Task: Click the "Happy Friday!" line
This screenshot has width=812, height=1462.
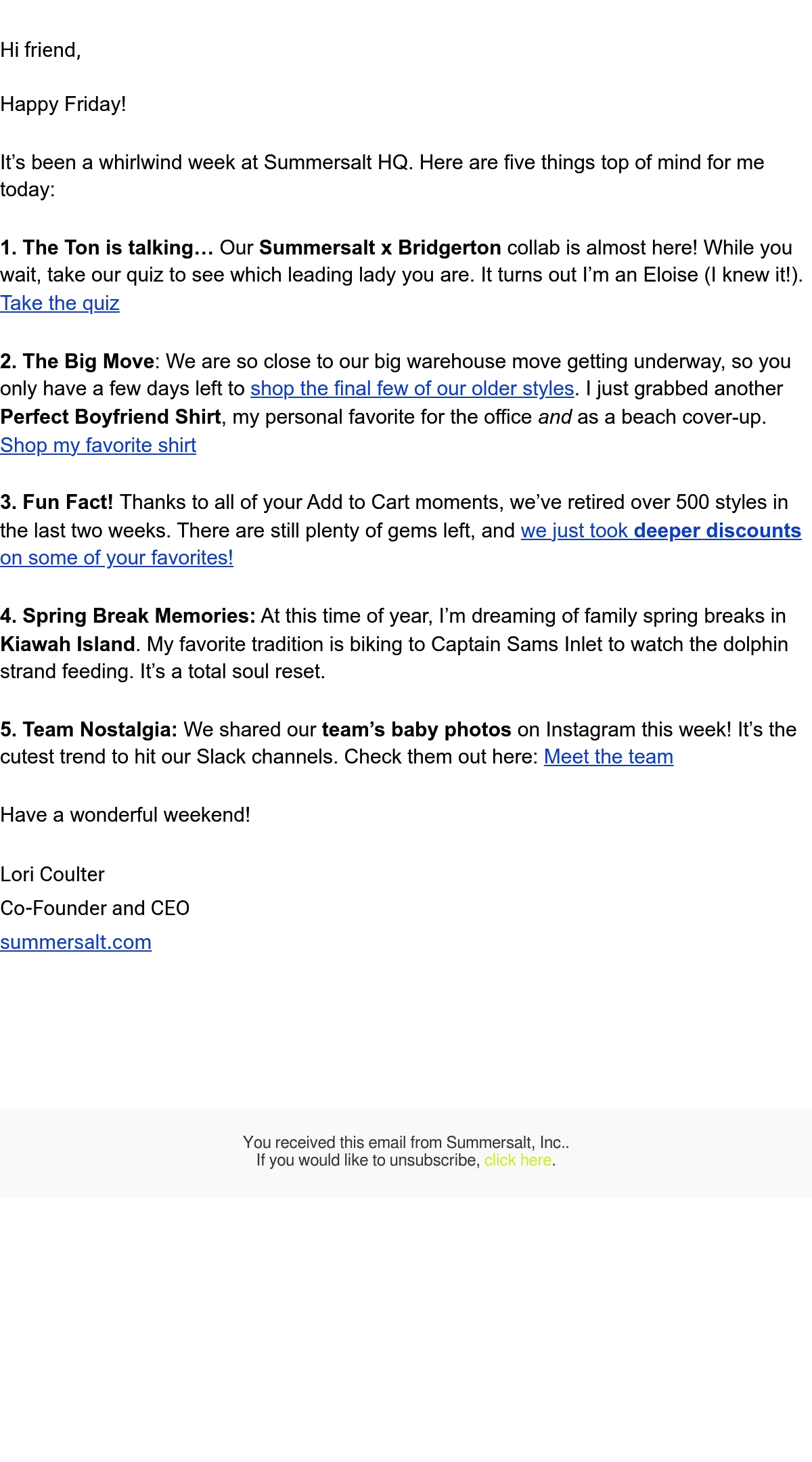Action: 63,104
